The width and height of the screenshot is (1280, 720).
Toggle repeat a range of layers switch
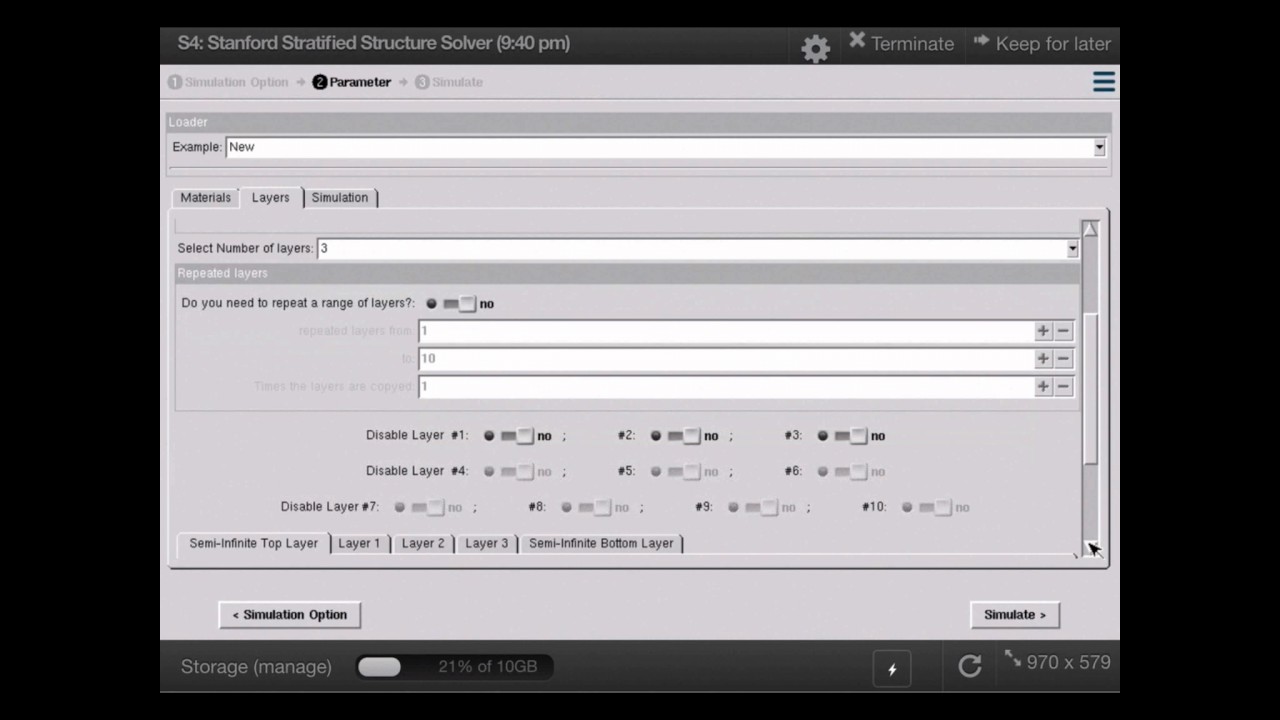click(459, 303)
